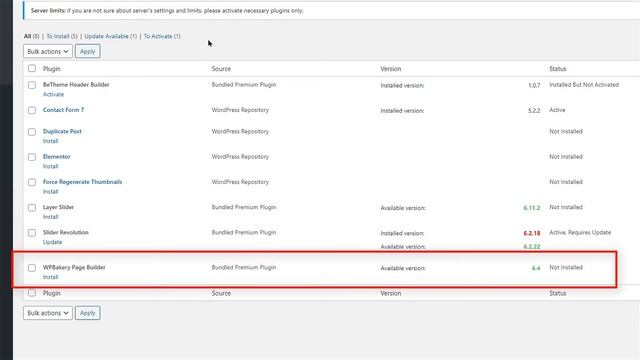Open Force Regenerate Thumbnails name link
The image size is (640, 360).
[82, 182]
